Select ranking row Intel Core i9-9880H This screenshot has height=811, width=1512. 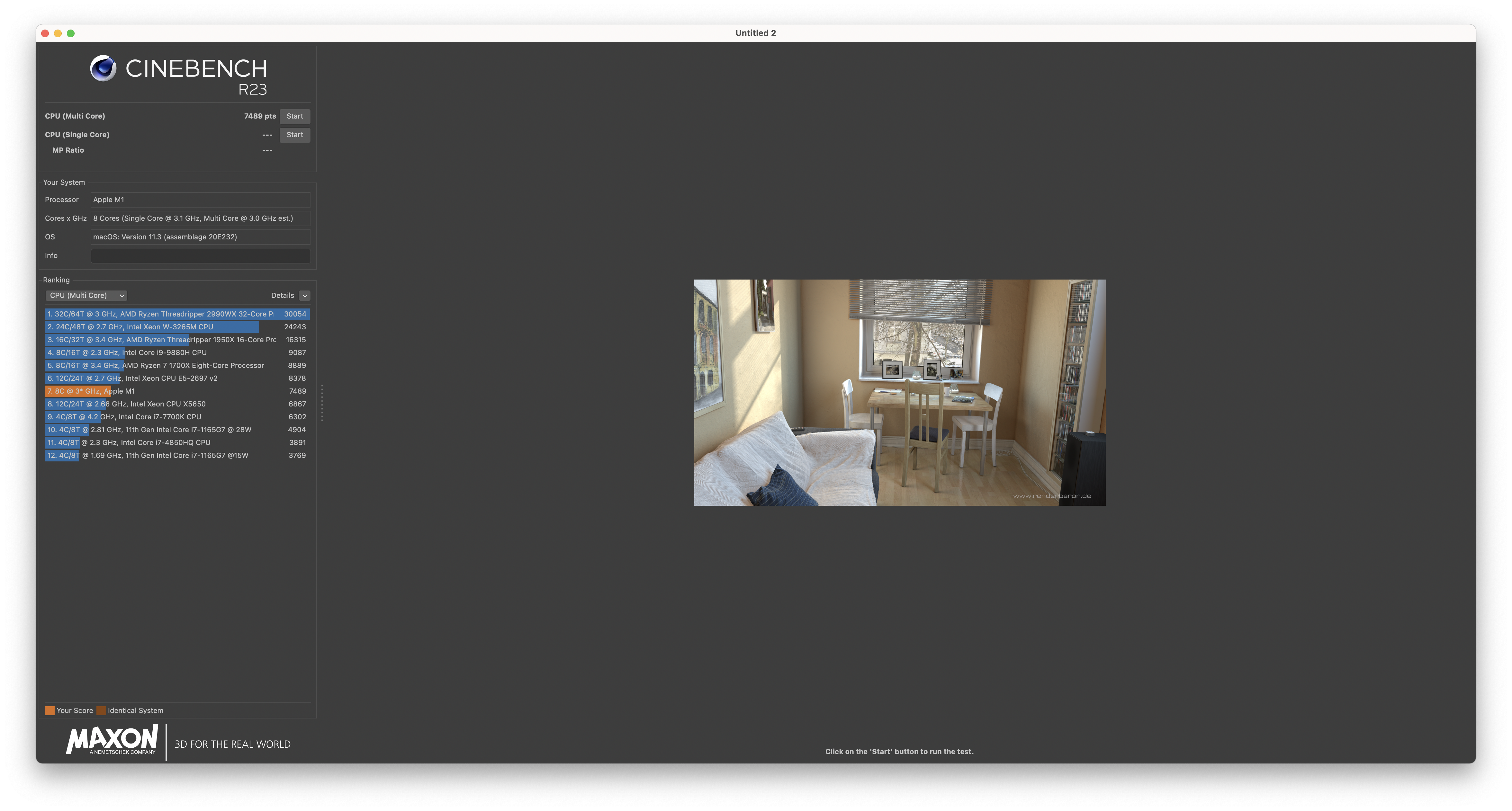click(x=177, y=353)
